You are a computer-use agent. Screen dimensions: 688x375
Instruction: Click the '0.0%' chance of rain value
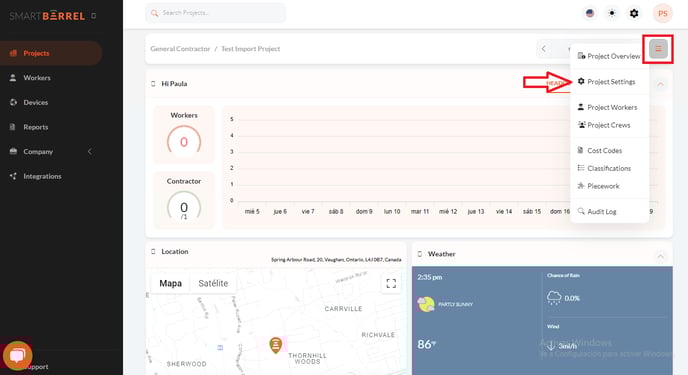[x=572, y=298]
